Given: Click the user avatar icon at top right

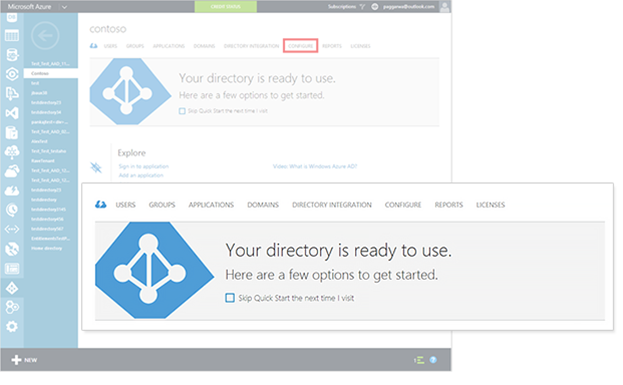Looking at the screenshot, I should click(x=445, y=6).
